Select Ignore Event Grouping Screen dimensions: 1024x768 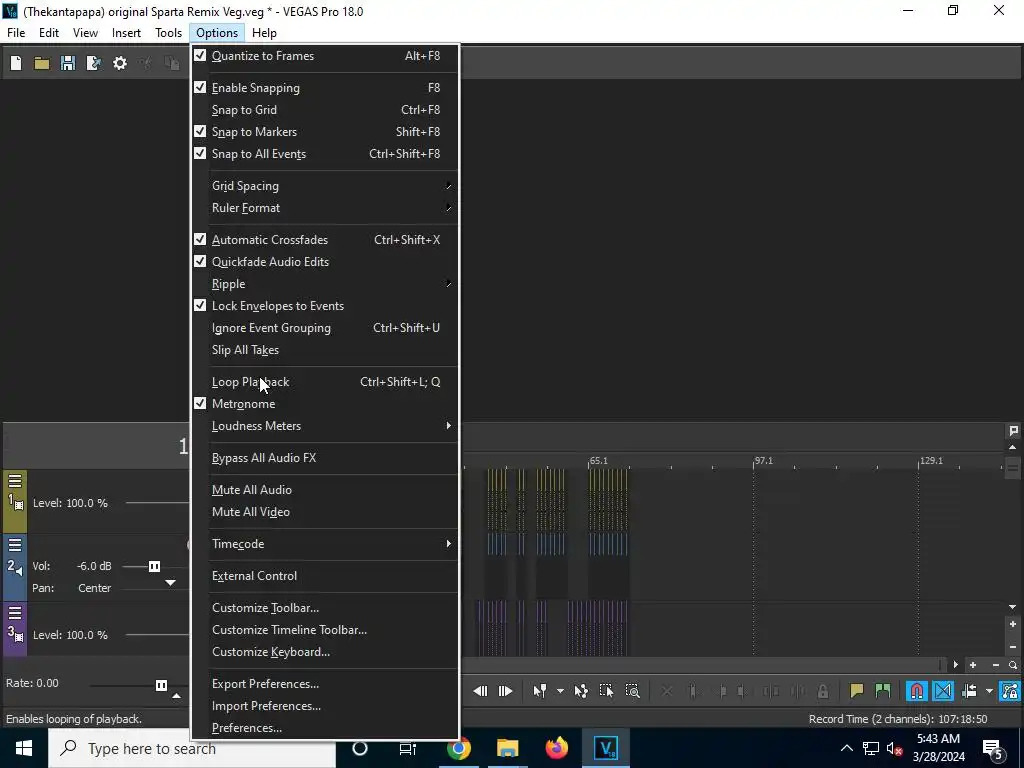click(x=326, y=328)
